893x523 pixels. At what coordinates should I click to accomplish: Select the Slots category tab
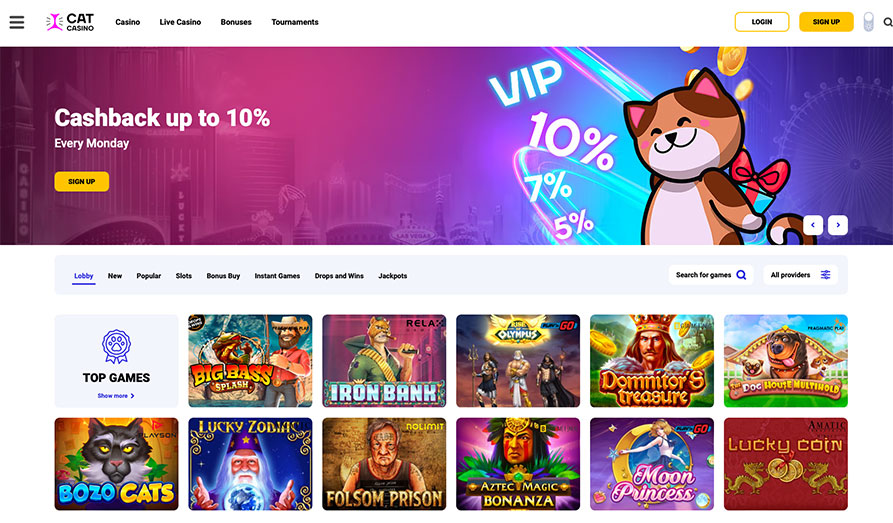[183, 276]
